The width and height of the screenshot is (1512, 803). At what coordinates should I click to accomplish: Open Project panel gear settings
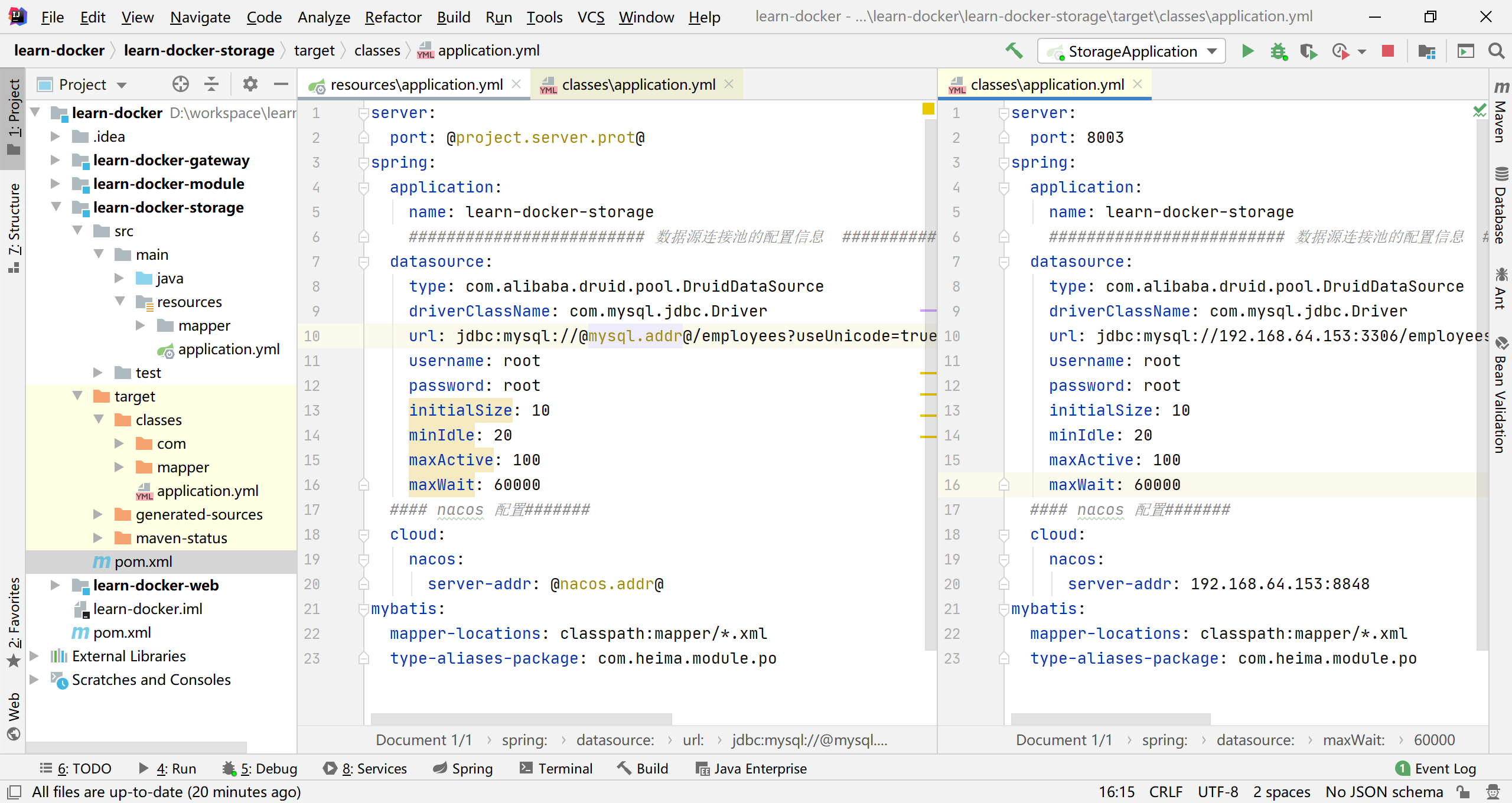click(x=250, y=84)
